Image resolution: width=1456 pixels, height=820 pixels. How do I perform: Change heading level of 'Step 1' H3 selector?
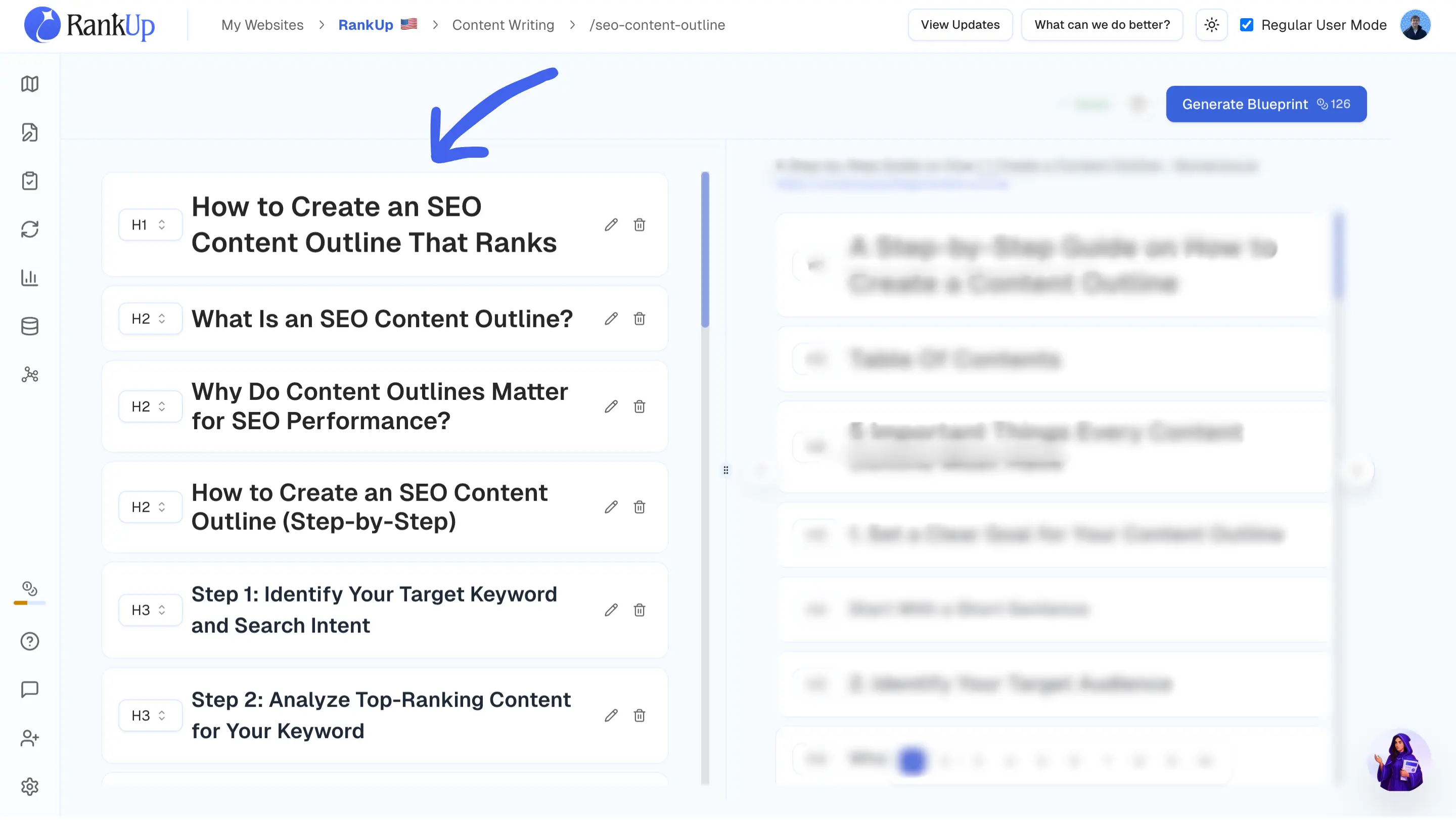click(x=150, y=610)
